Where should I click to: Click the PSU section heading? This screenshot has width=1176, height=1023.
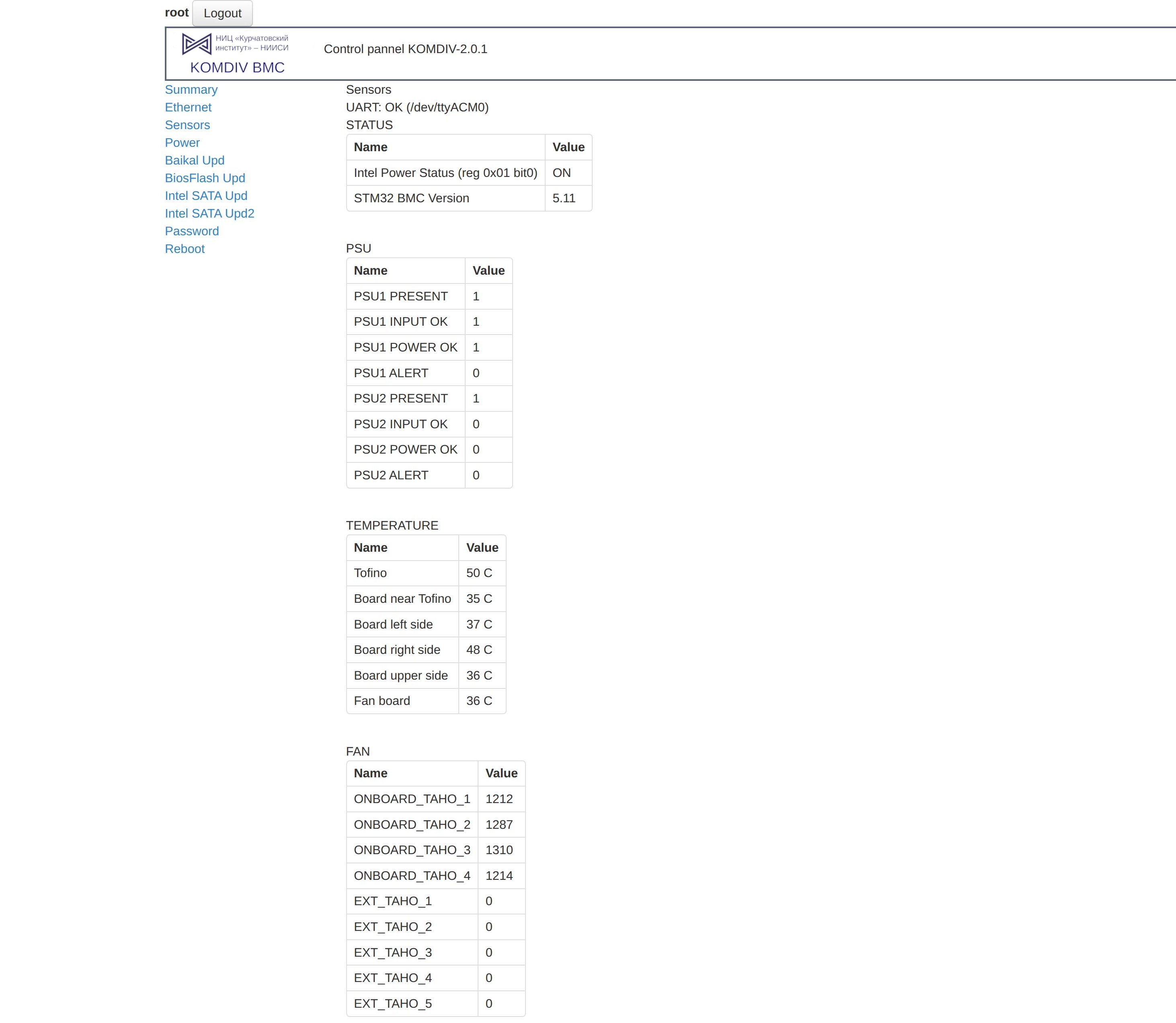pos(359,249)
